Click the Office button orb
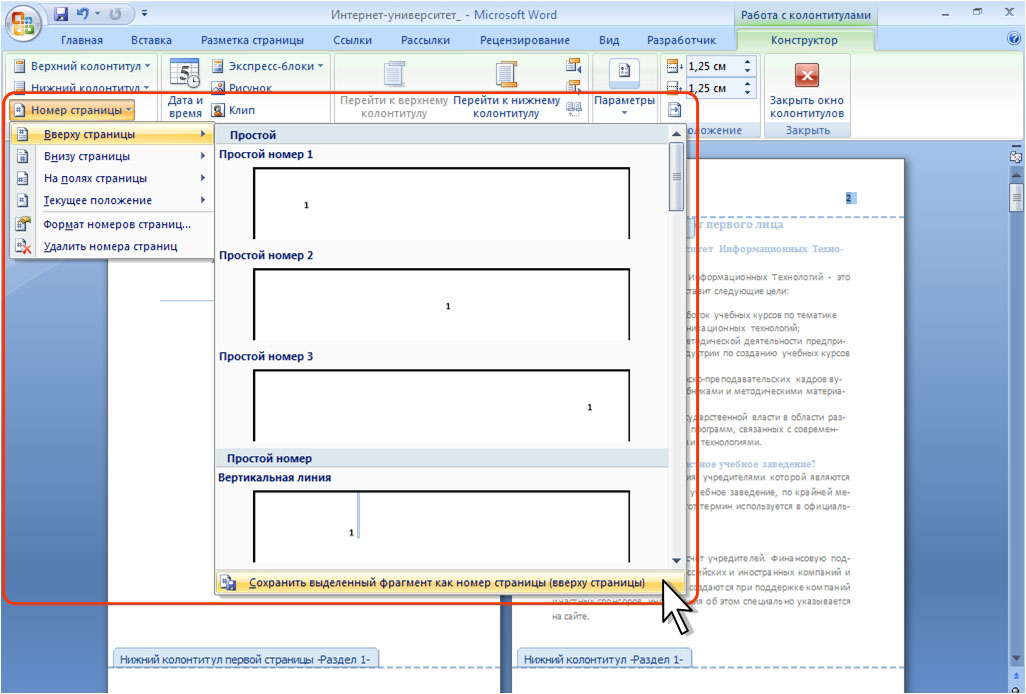Image resolution: width=1026 pixels, height=694 pixels. (x=23, y=24)
